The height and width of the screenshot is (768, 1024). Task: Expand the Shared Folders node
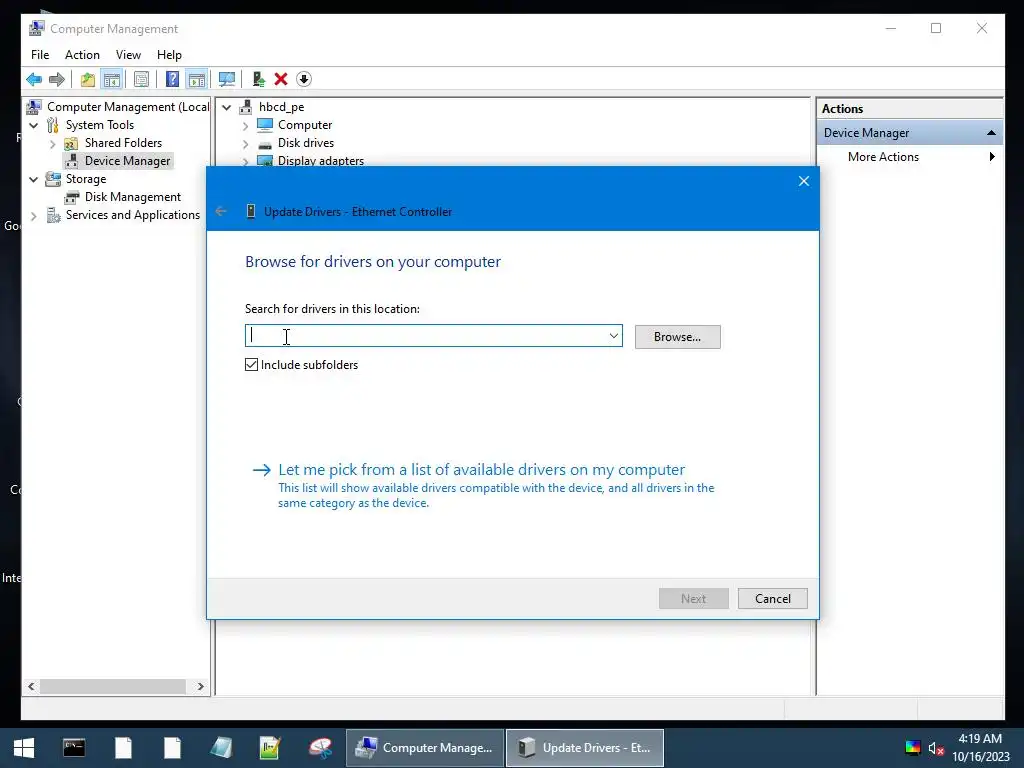coord(53,143)
